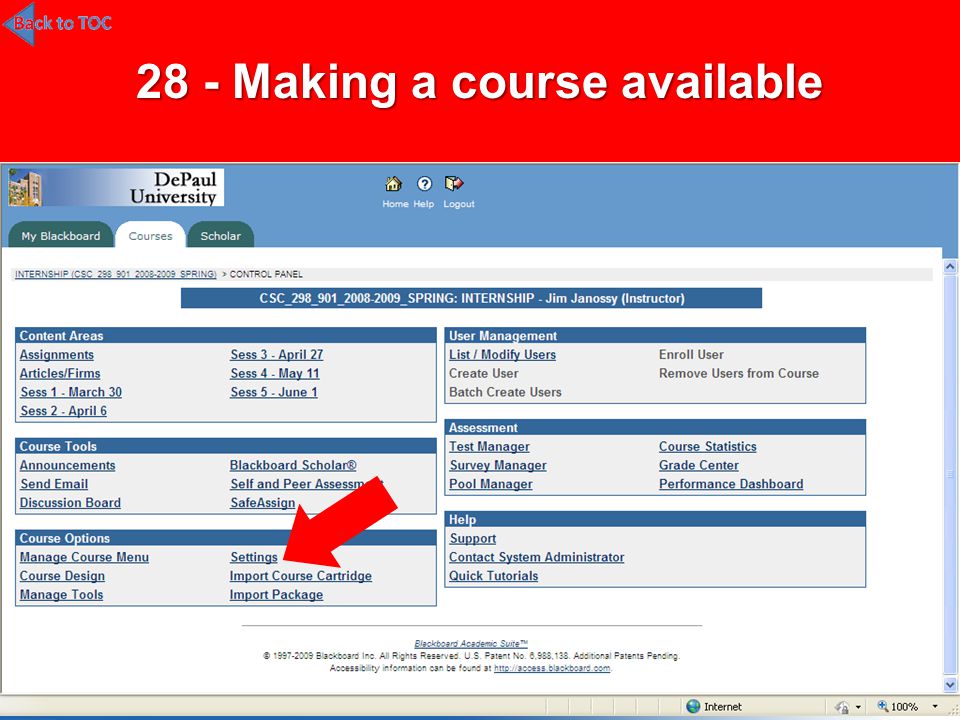
Task: Click the DePaul University logo
Action: [116, 187]
